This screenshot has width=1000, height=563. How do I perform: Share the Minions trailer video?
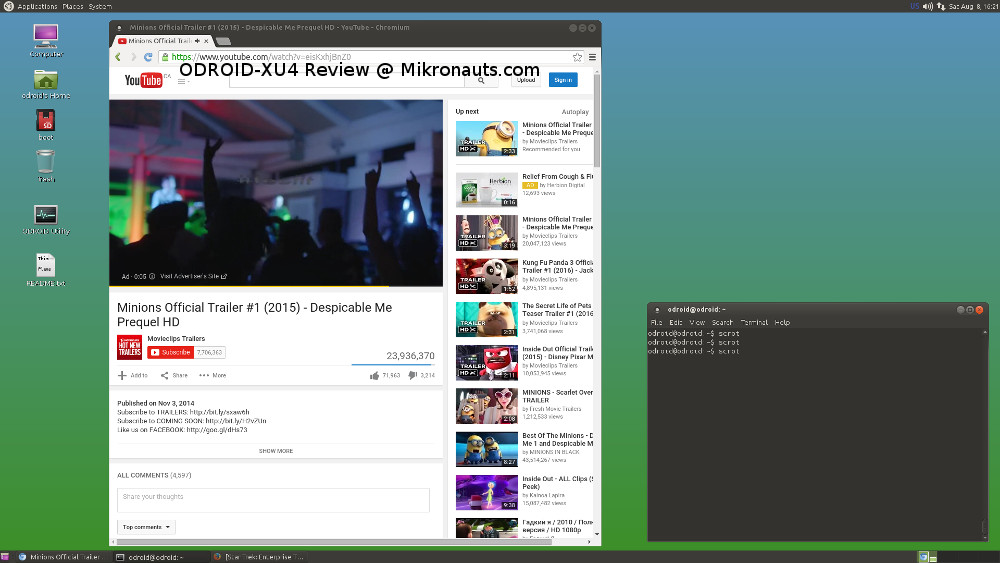click(174, 376)
